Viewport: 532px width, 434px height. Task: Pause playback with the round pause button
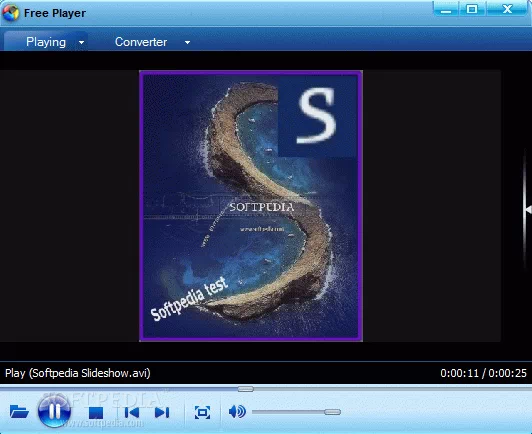54,411
